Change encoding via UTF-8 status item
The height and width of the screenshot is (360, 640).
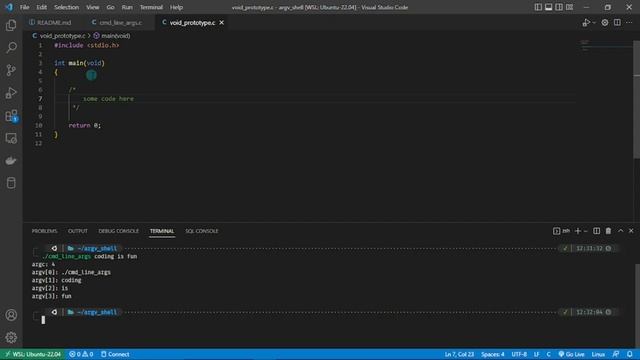tap(519, 354)
